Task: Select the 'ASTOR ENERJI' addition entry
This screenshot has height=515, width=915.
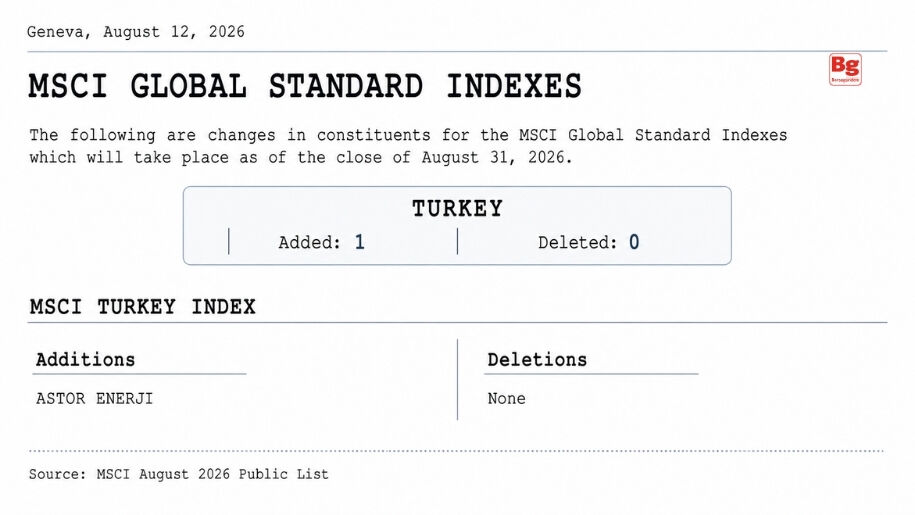Action: click(x=94, y=399)
